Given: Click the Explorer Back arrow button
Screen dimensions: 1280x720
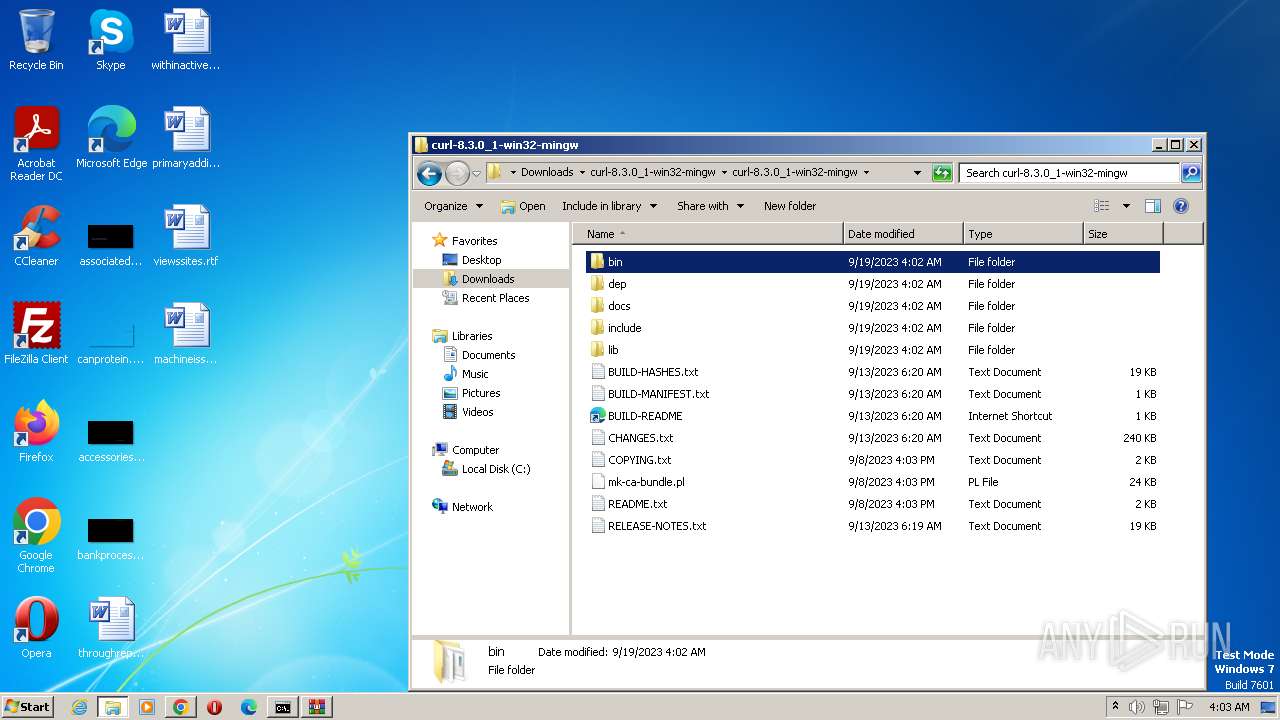Looking at the screenshot, I should (x=430, y=173).
